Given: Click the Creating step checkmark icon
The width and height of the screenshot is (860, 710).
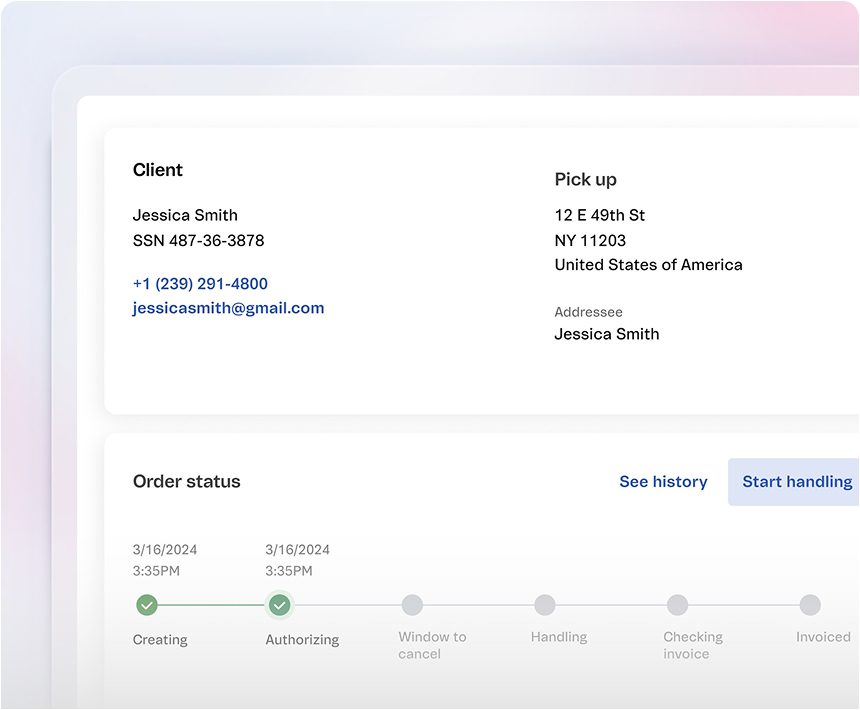Looking at the screenshot, I should (x=147, y=605).
